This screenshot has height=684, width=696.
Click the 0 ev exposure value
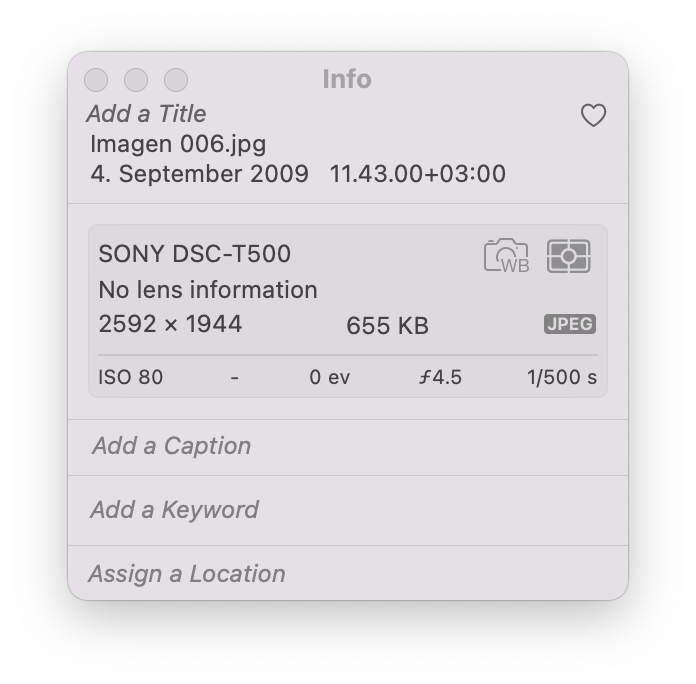click(x=329, y=378)
